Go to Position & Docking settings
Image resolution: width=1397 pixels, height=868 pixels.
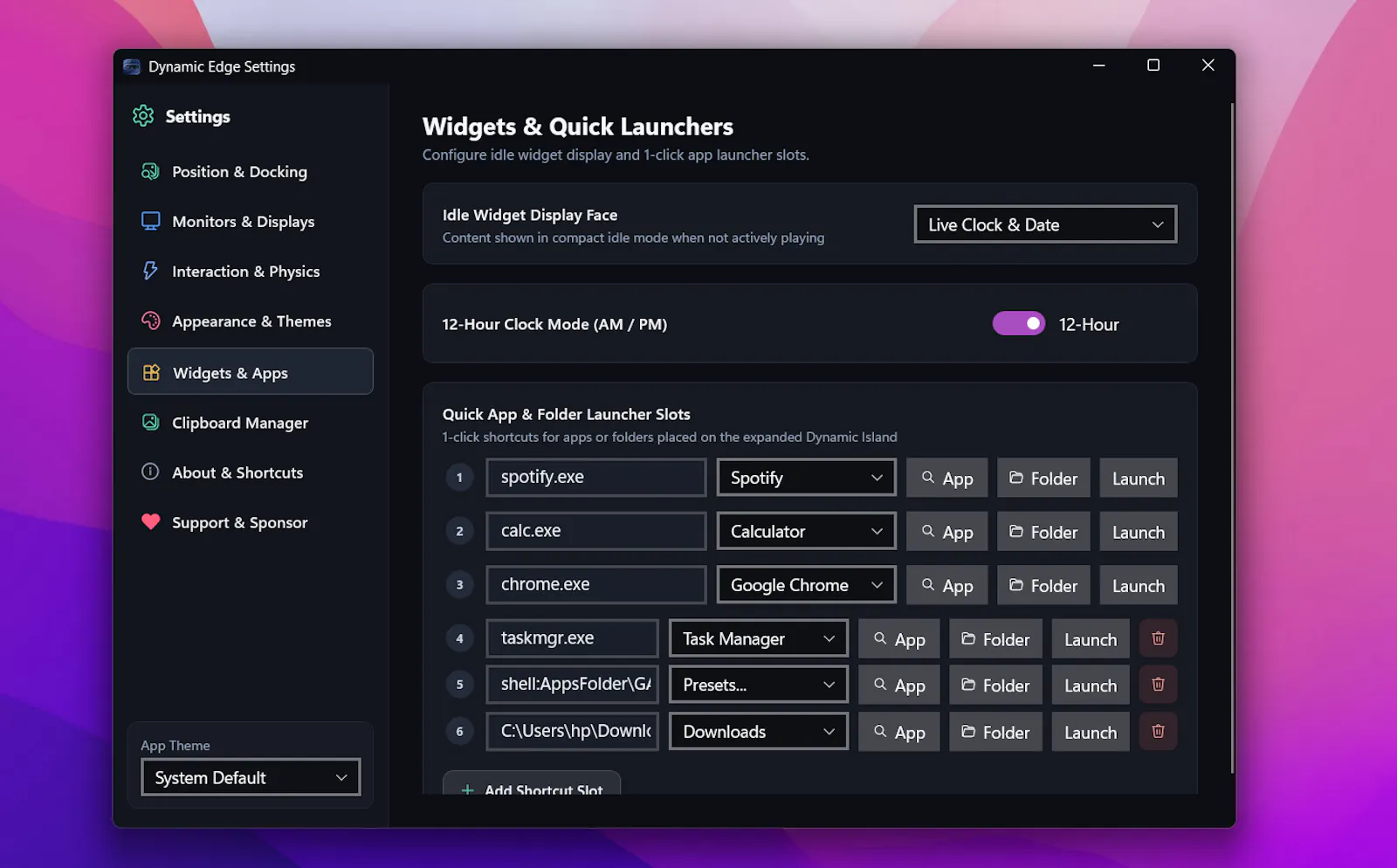point(251,171)
